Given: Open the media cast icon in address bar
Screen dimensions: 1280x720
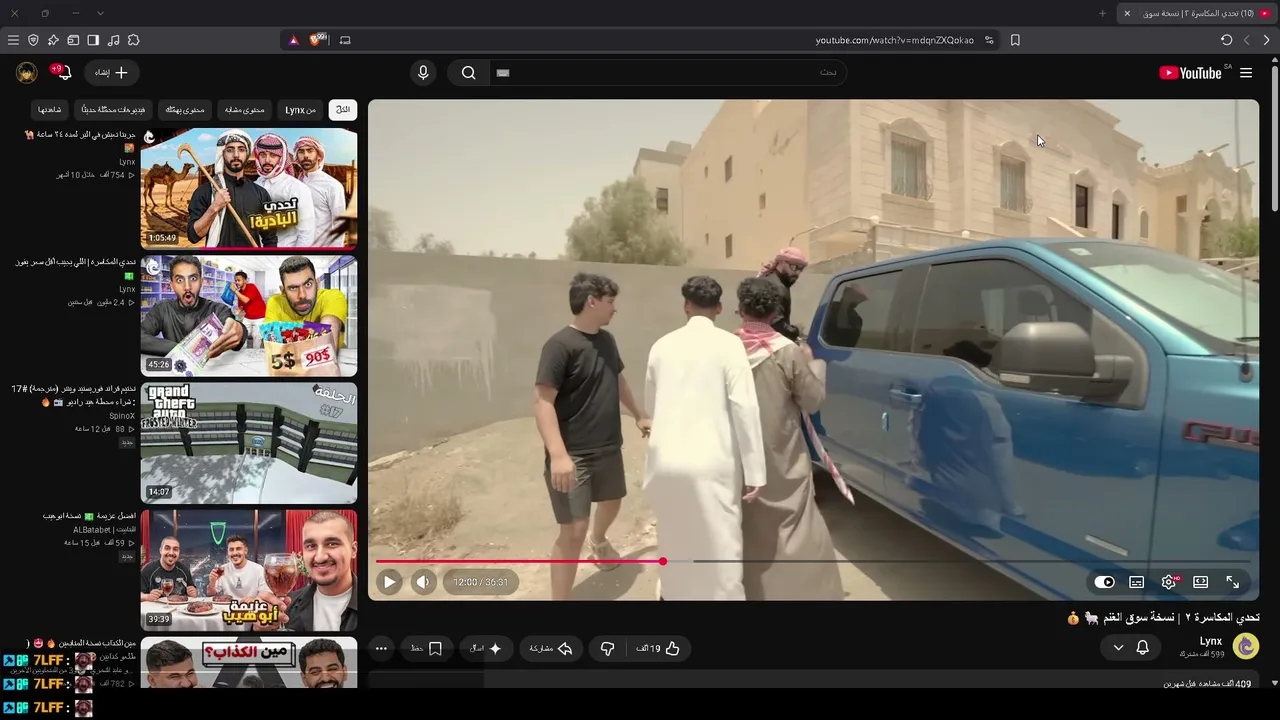Looking at the screenshot, I should click(x=345, y=40).
